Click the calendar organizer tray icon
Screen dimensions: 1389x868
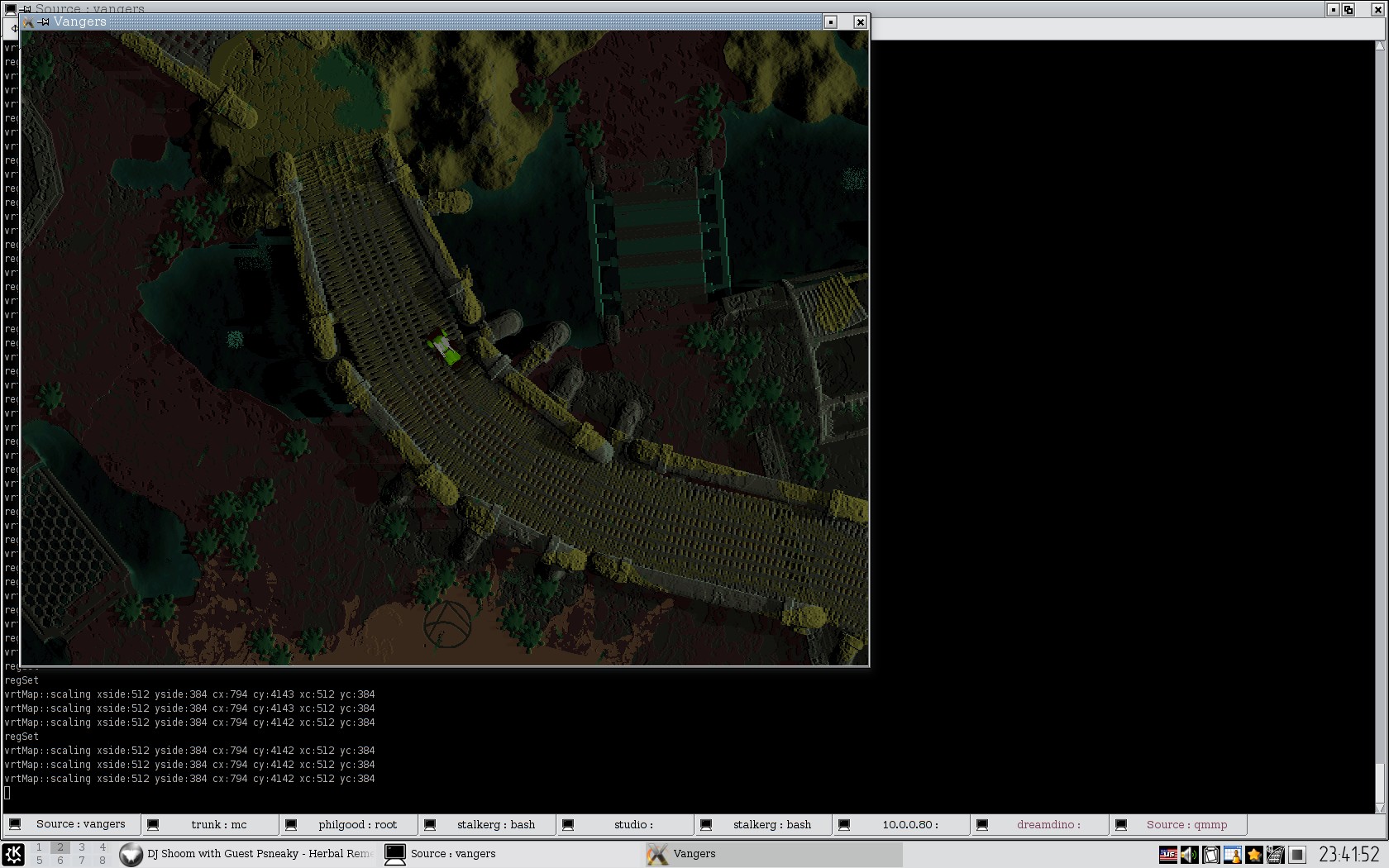[x=1232, y=855]
